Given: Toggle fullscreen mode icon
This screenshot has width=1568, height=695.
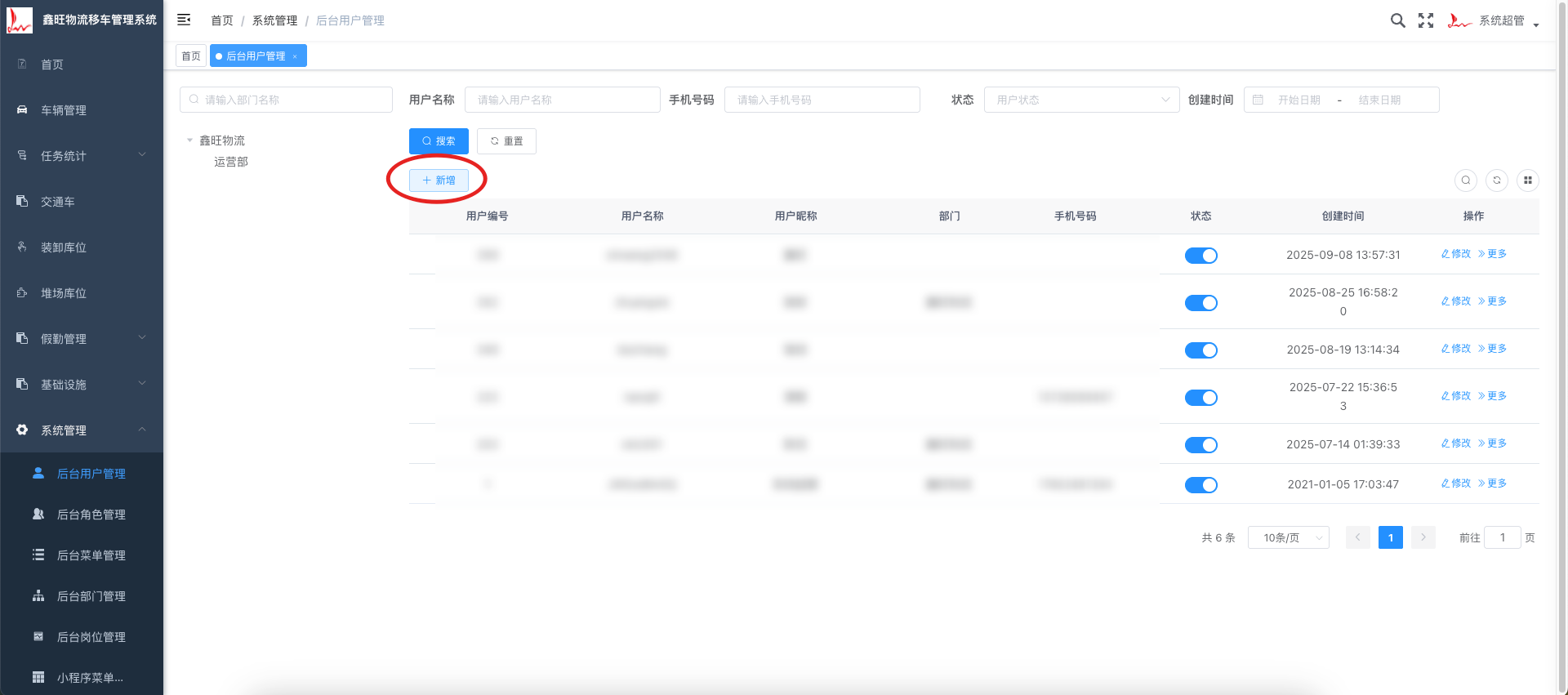Looking at the screenshot, I should (x=1426, y=20).
